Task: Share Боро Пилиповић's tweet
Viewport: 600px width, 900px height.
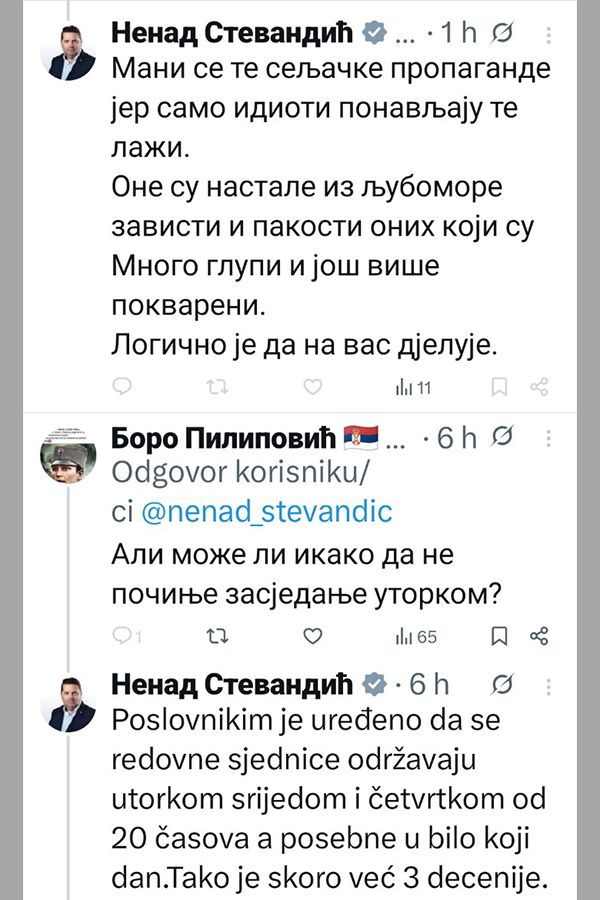Action: (x=538, y=635)
